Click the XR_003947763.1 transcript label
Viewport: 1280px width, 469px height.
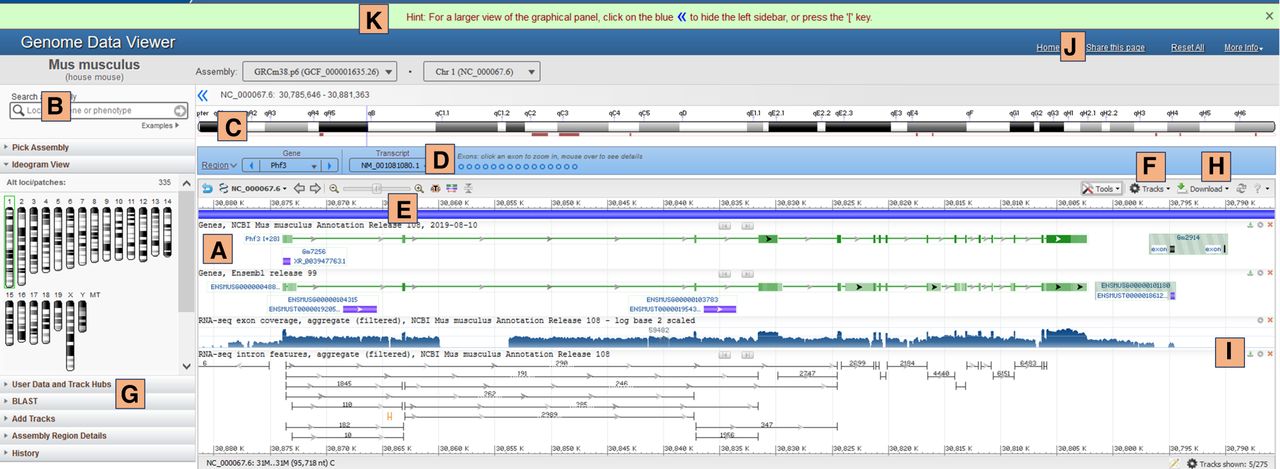pos(320,260)
